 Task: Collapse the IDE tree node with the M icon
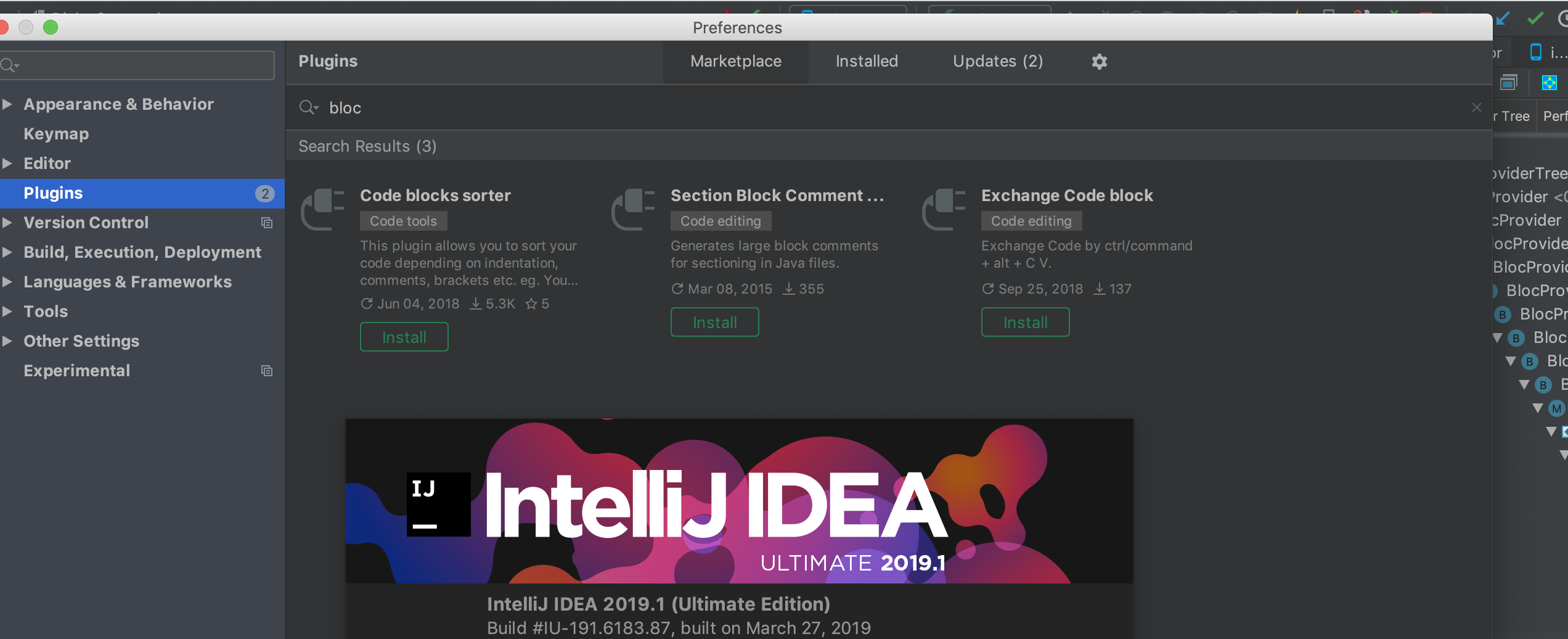pos(1538,408)
